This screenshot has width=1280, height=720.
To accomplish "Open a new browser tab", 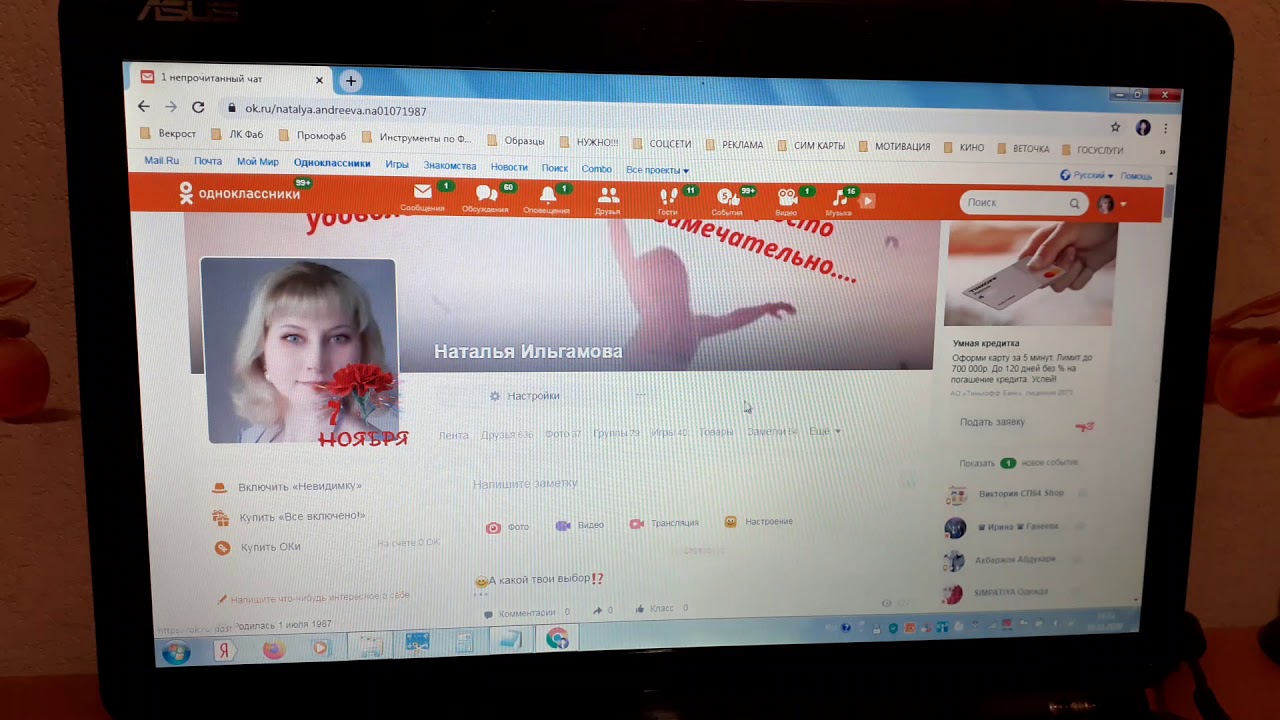I will tap(350, 81).
